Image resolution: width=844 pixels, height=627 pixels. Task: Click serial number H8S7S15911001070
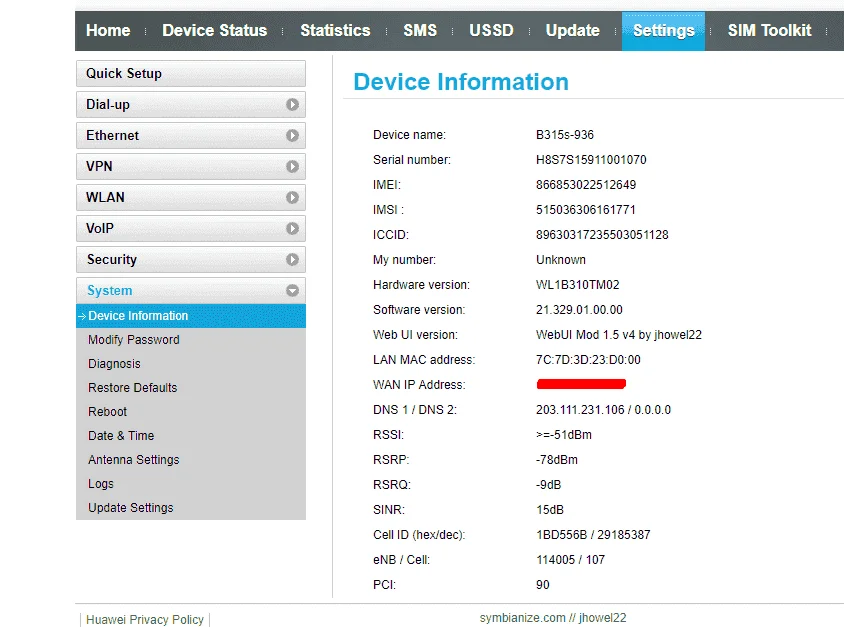coord(591,160)
